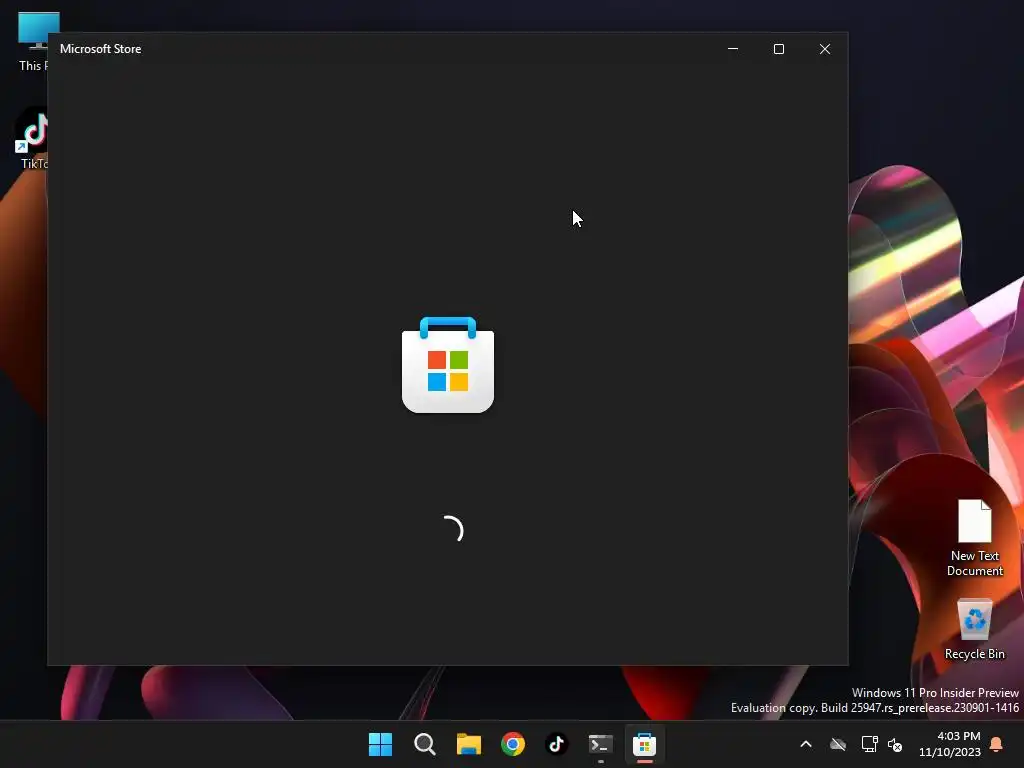Open the notification bell
Viewport: 1024px width, 768px height.
(996, 744)
